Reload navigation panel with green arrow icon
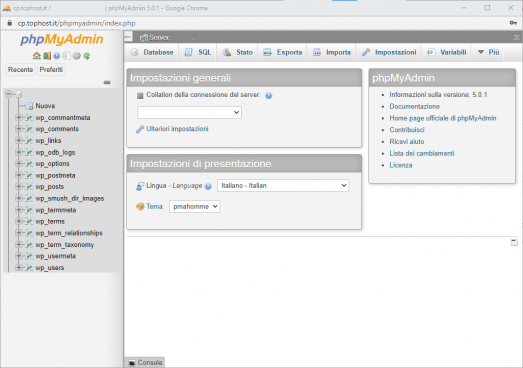The width and height of the screenshot is (523, 368). coord(87,56)
